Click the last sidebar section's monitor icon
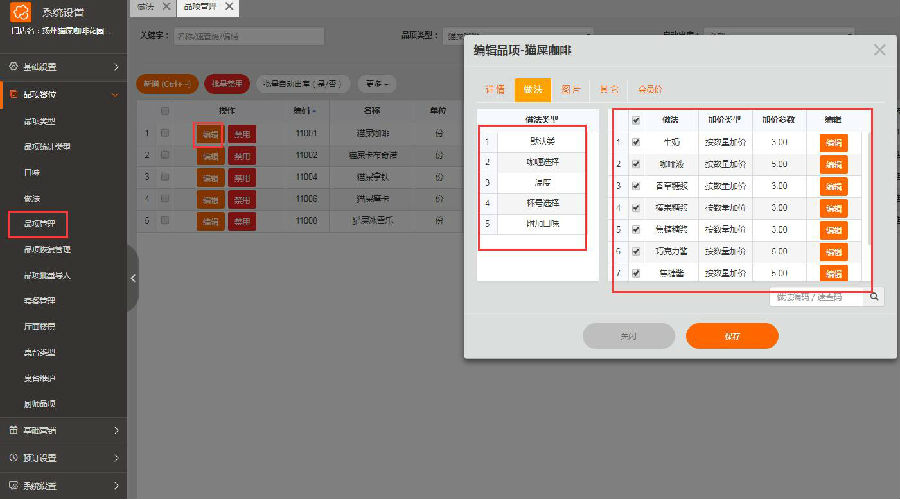Viewport: 900px width, 499px height. coord(13,486)
